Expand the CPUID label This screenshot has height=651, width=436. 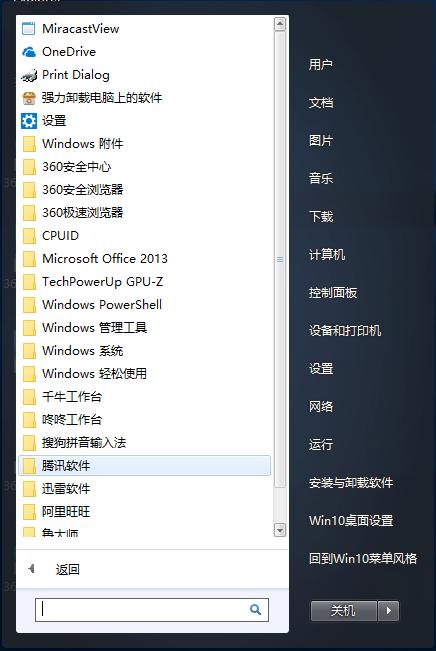point(60,236)
